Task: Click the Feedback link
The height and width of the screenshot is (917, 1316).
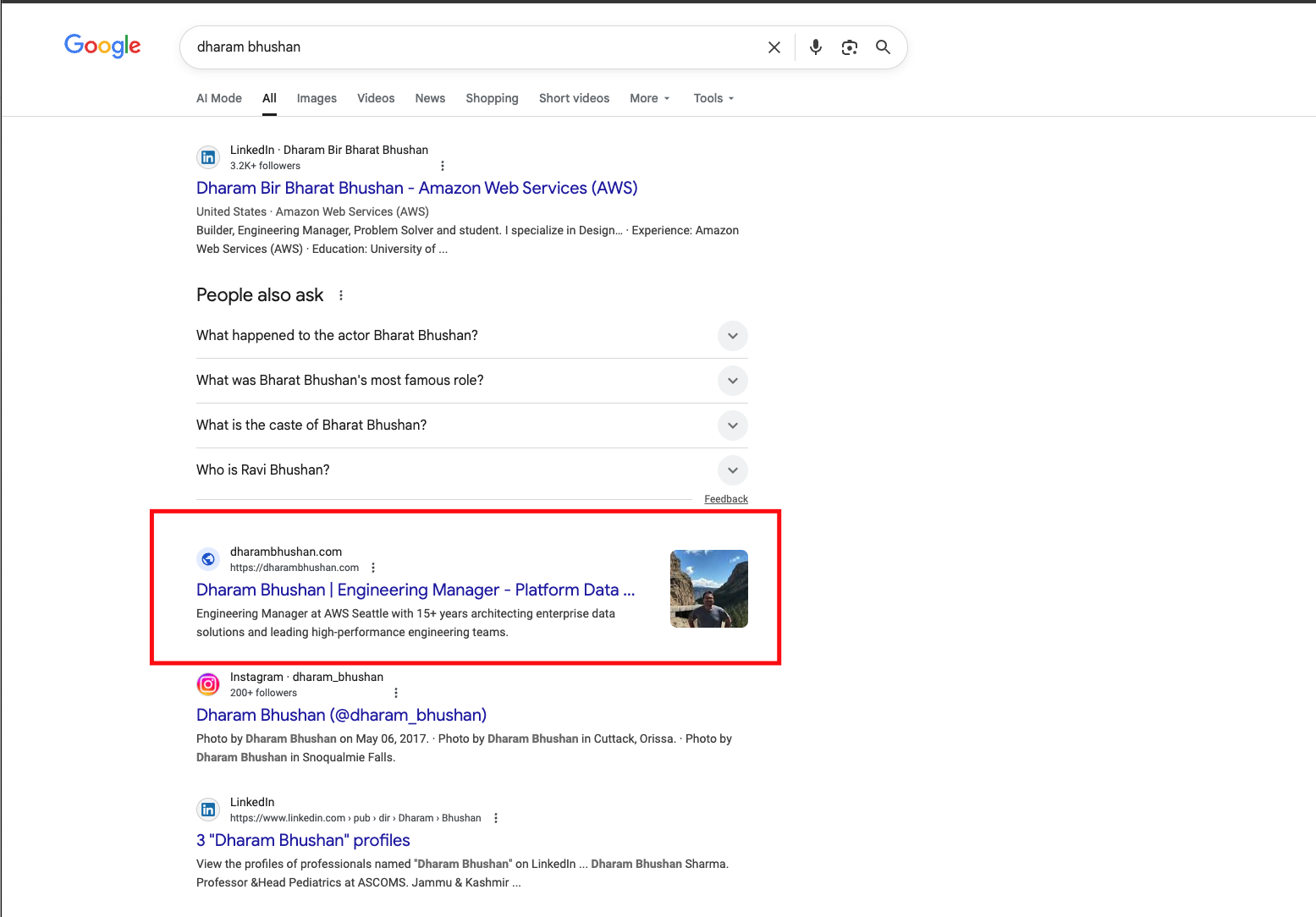Action: click(x=726, y=499)
